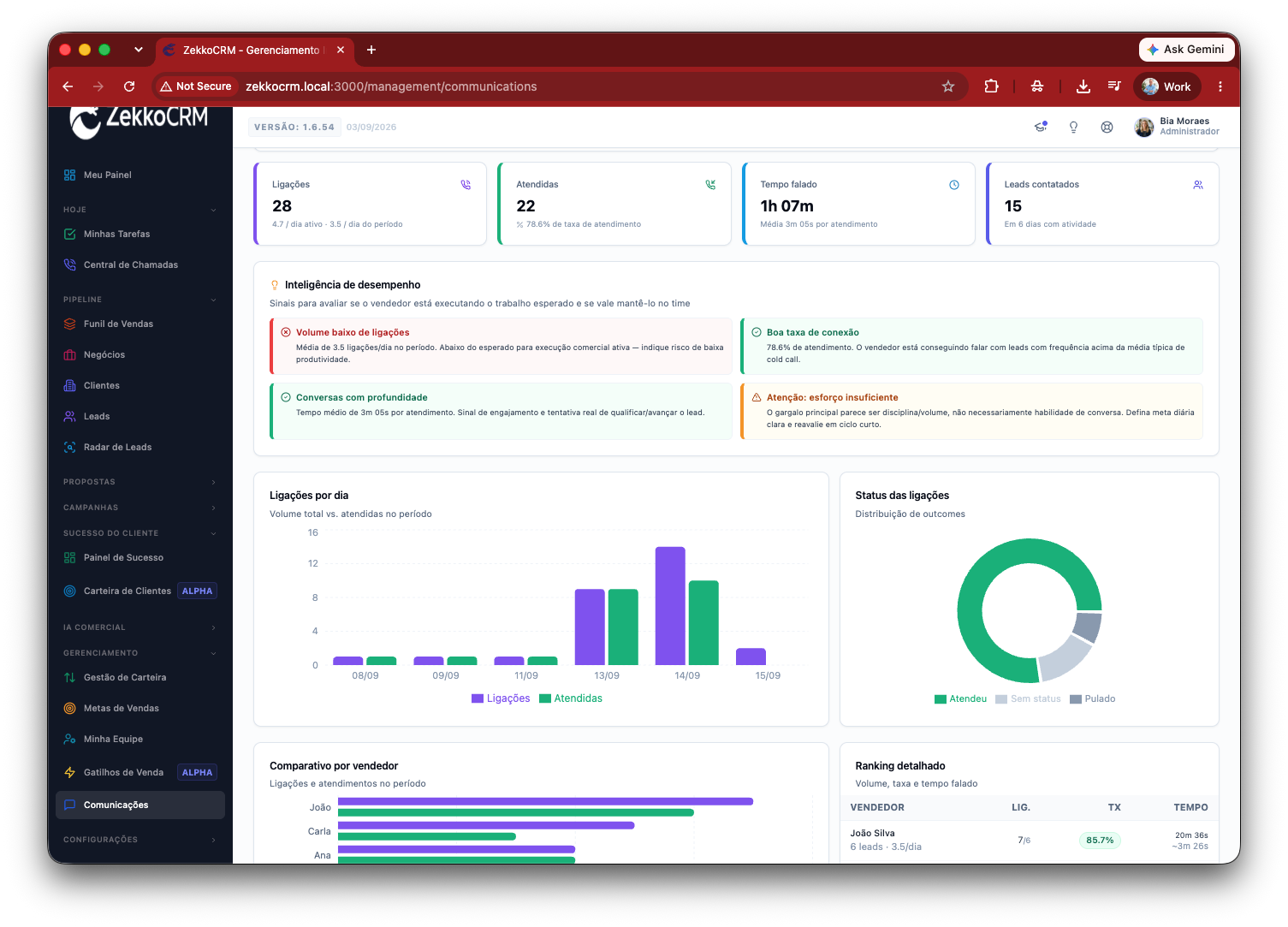Click the Metas de Vendas target icon

pos(69,708)
